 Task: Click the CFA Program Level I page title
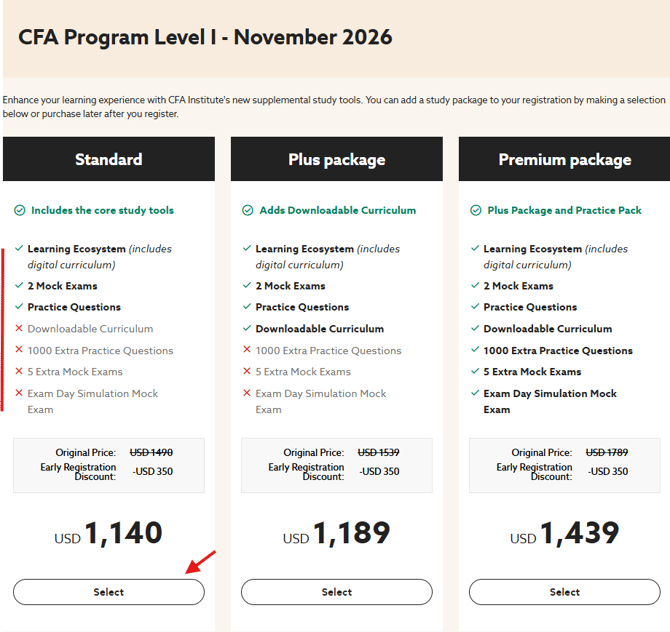point(205,38)
